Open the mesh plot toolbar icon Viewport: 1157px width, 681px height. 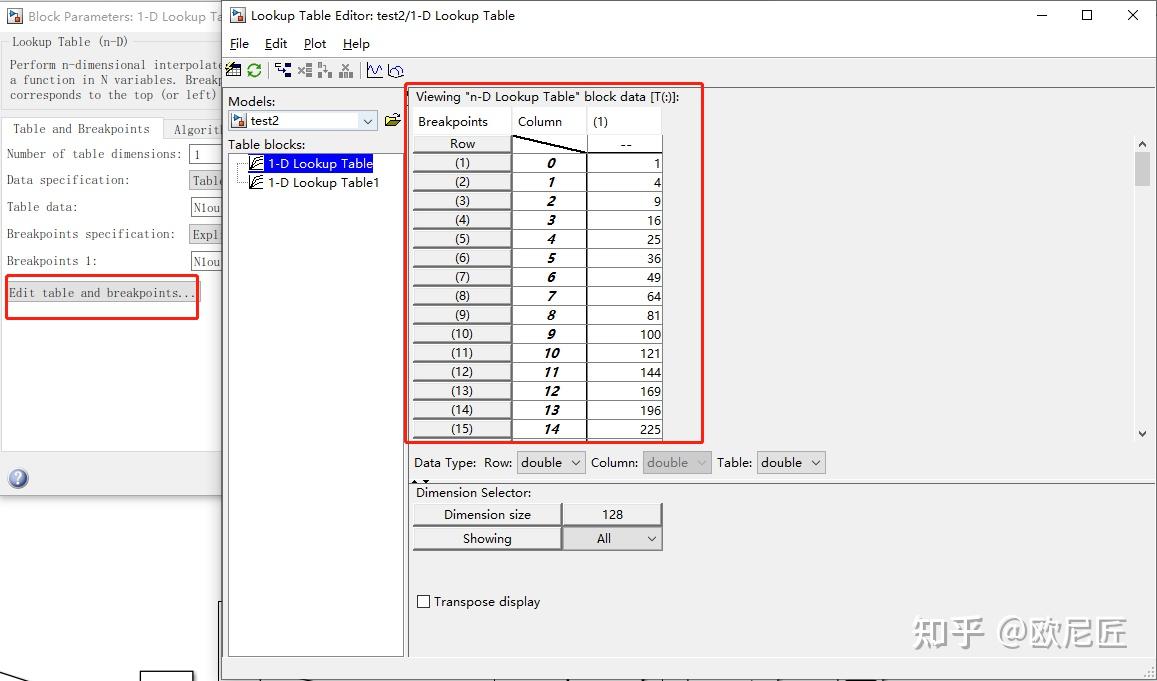coord(396,70)
